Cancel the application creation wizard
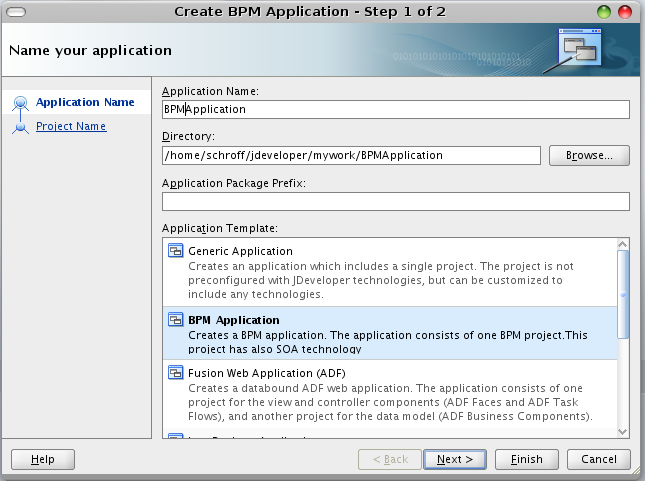The width and height of the screenshot is (645, 481). pos(598,459)
